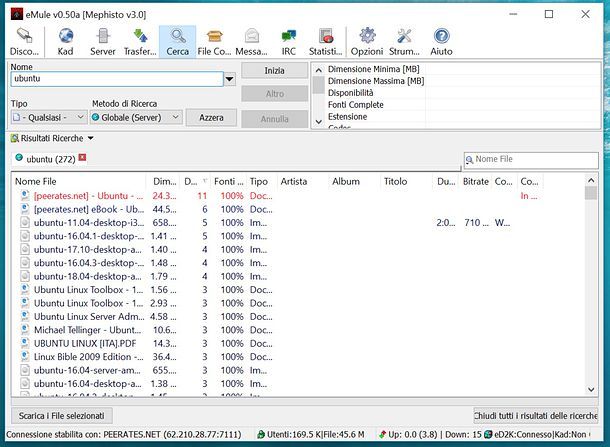Click the Azzera reset button

tap(211, 117)
